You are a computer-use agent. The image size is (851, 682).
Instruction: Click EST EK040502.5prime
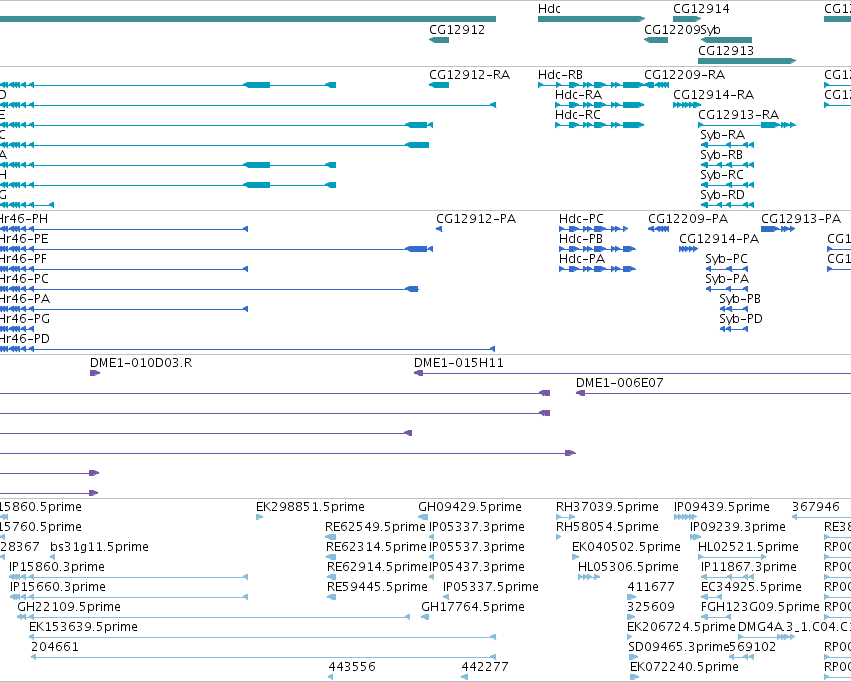626,547
